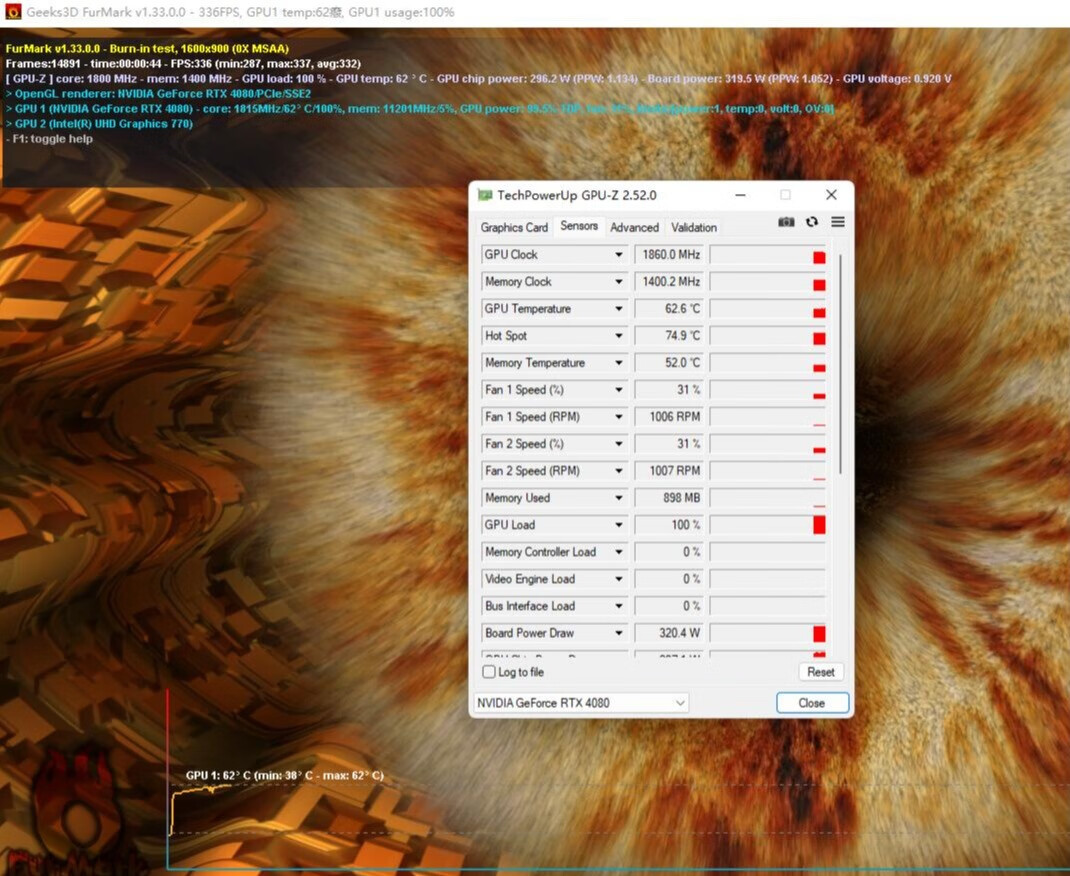Click the Memory Used value 898 MB
The height and width of the screenshot is (876, 1070).
click(669, 498)
